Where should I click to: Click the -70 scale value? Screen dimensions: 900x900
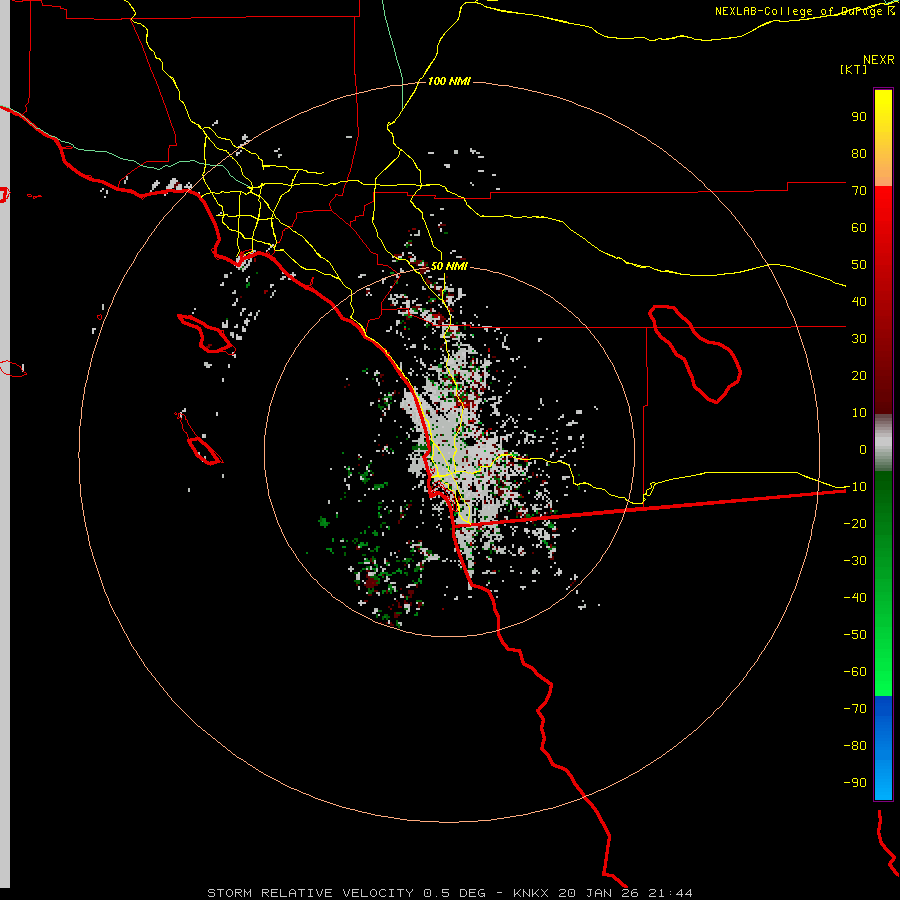click(855, 708)
